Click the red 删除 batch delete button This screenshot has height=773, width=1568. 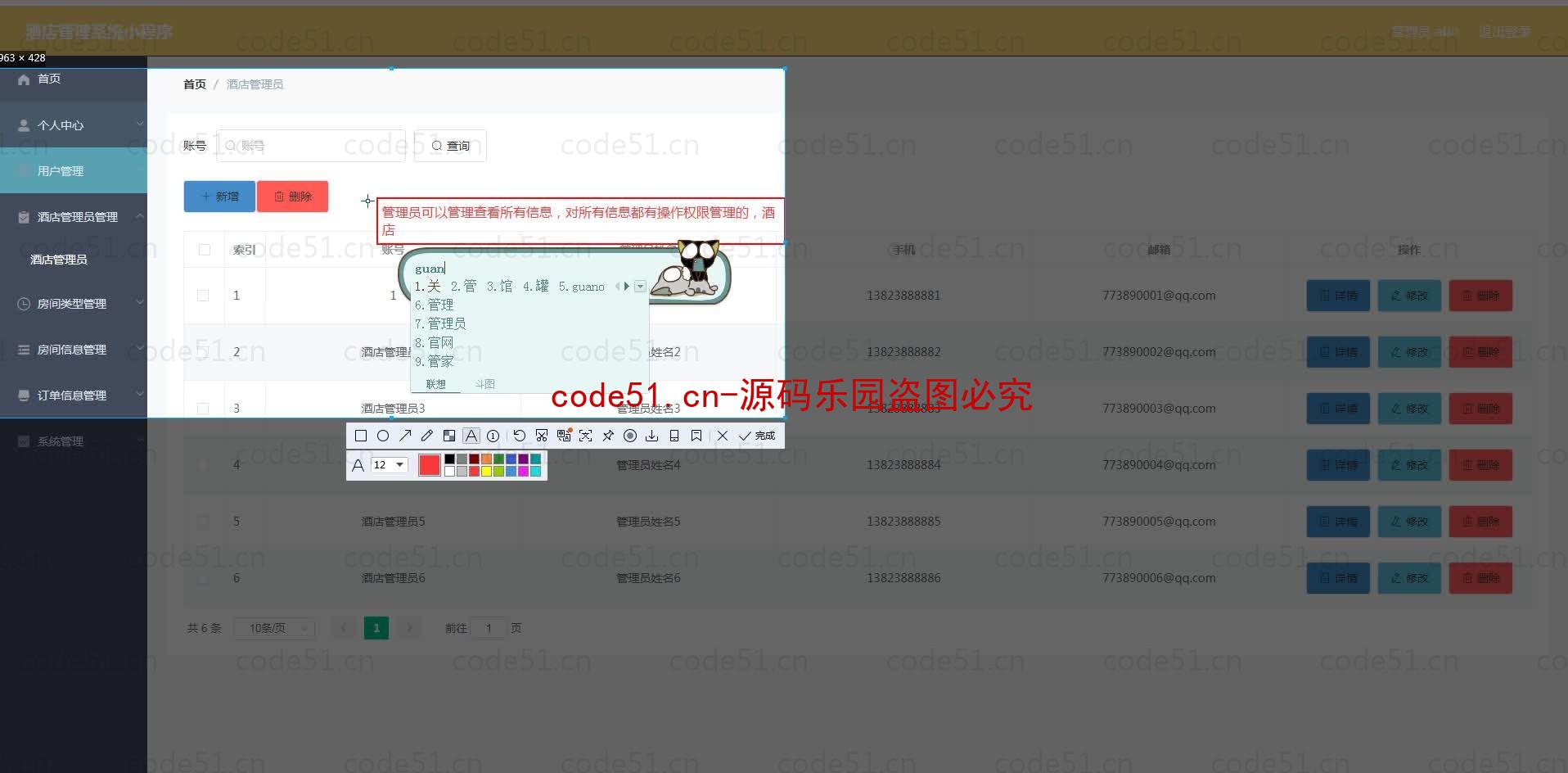293,197
